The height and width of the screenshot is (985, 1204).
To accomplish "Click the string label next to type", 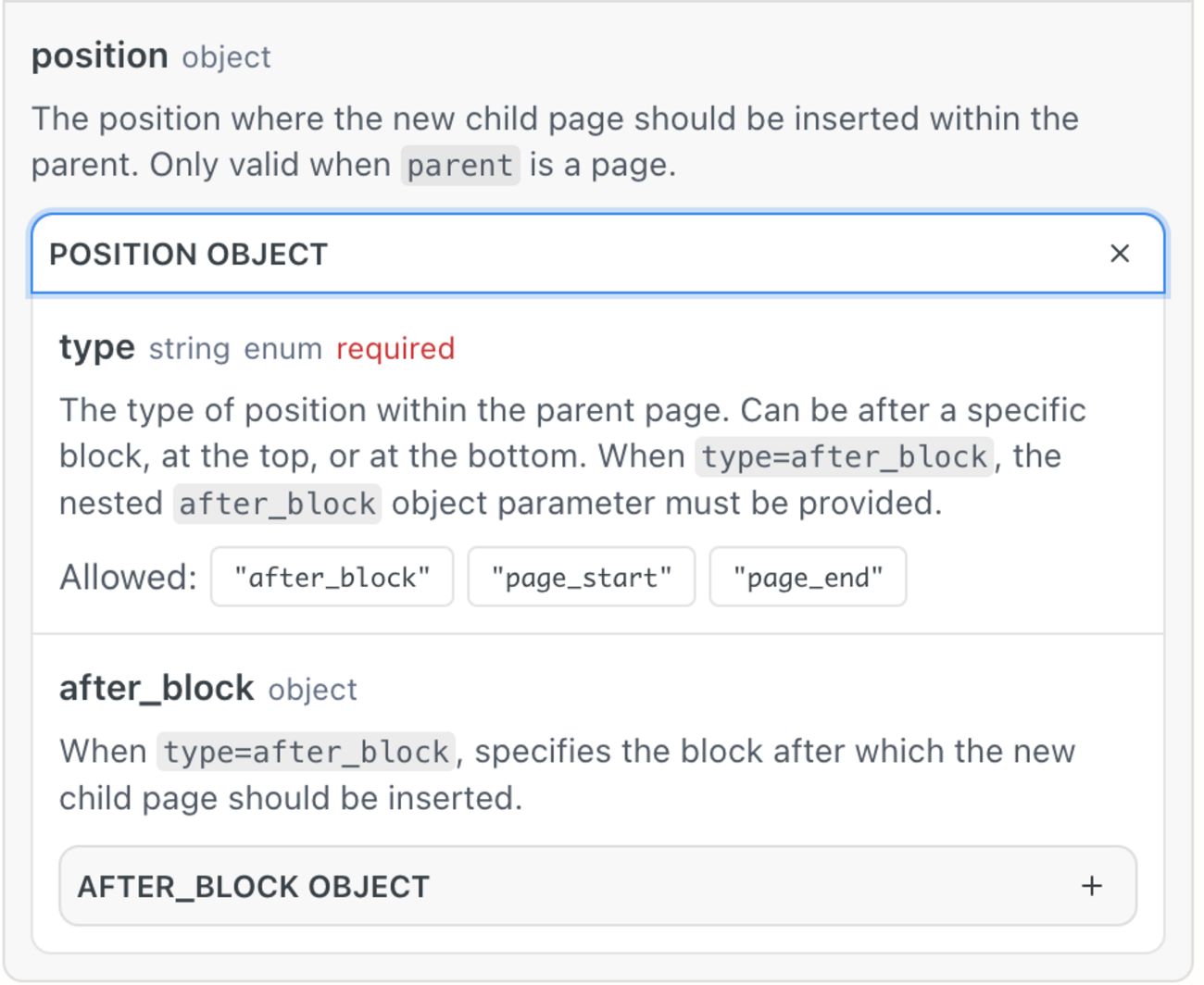I will (x=189, y=349).
